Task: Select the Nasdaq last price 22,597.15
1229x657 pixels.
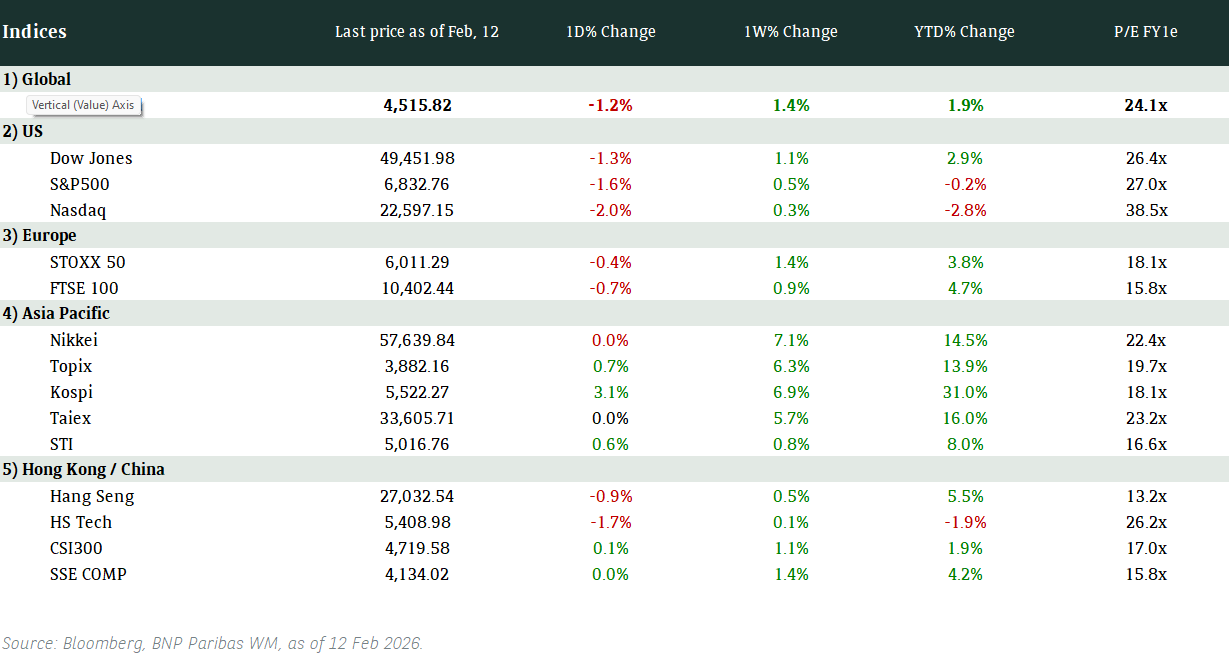Action: [417, 210]
